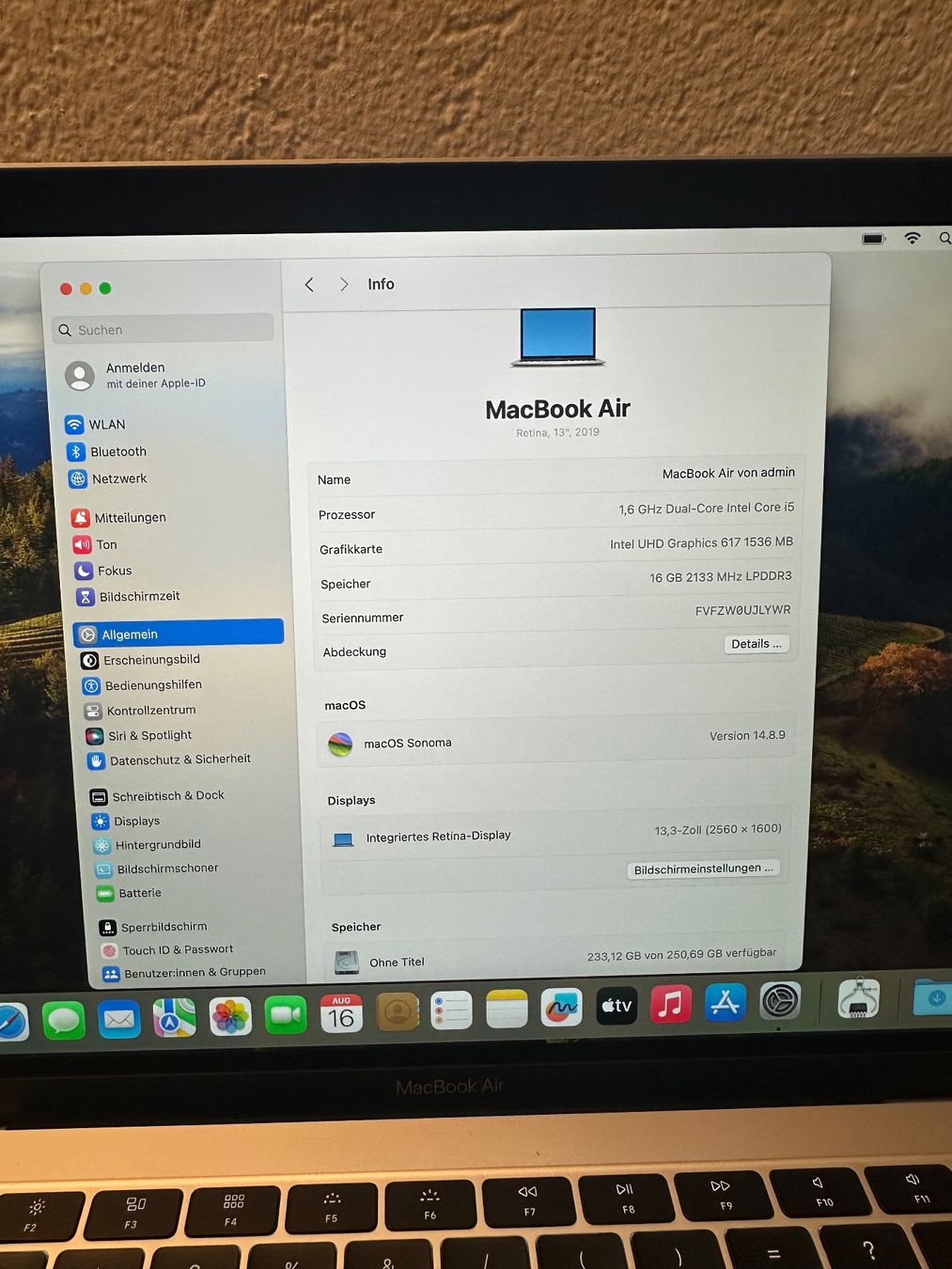Open Erscheinungsbild settings
Screen dimensions: 952x1269
point(141,660)
